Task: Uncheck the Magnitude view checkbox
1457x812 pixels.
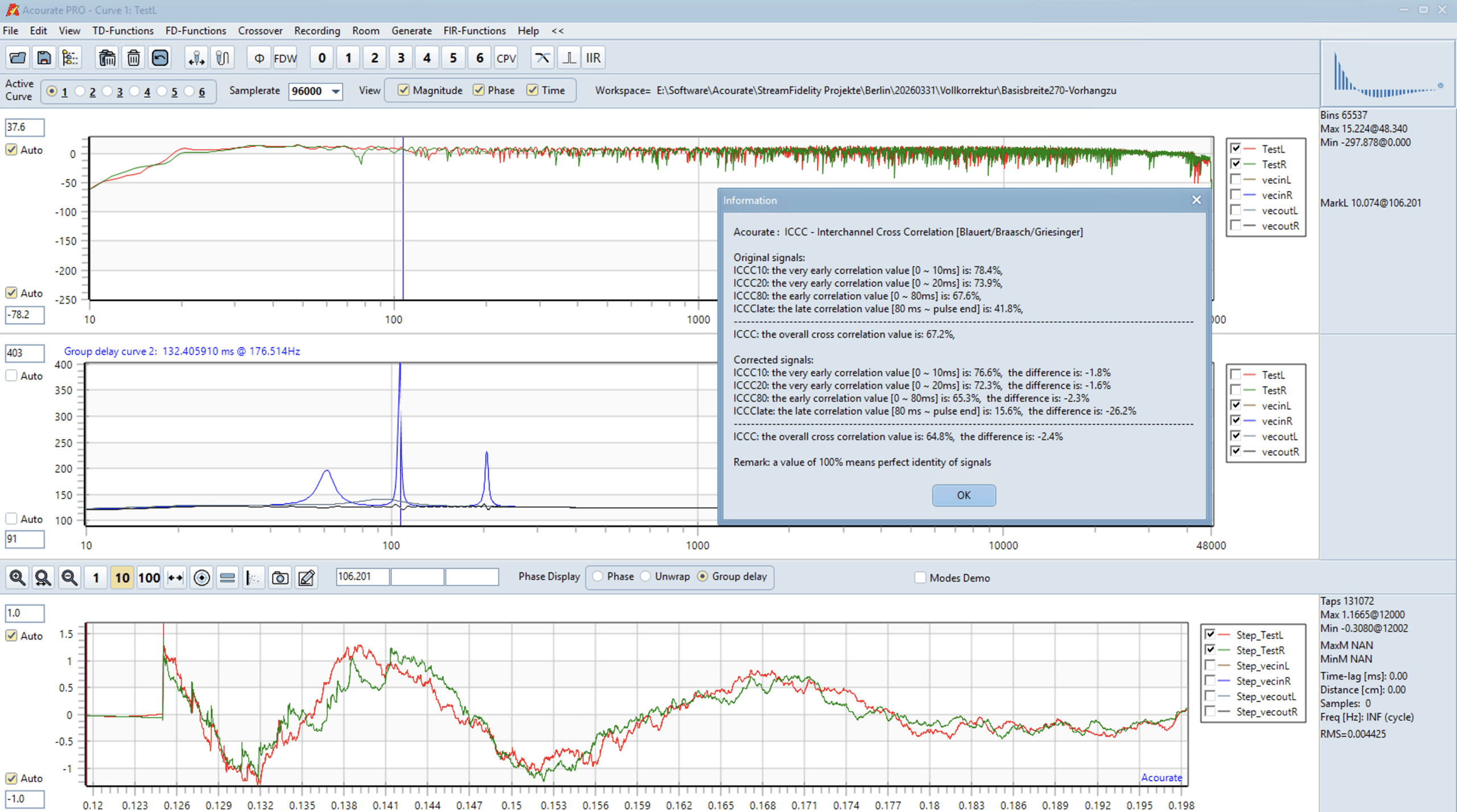Action: point(404,90)
